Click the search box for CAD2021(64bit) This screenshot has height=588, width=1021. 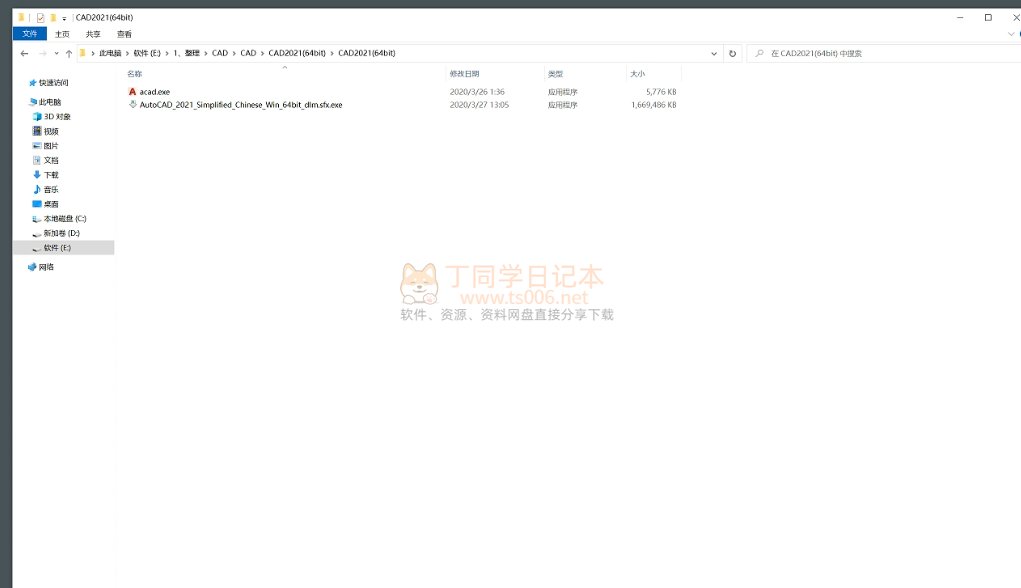pyautogui.click(x=886, y=53)
